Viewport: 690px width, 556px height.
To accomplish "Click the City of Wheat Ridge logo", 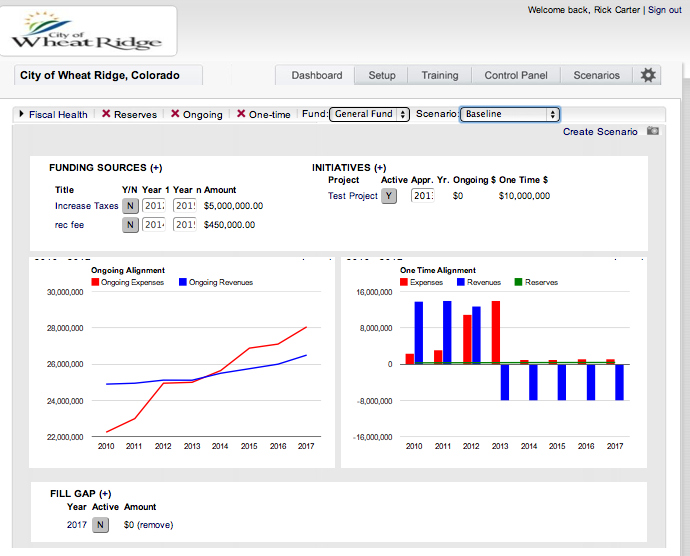I will pyautogui.click(x=88, y=31).
